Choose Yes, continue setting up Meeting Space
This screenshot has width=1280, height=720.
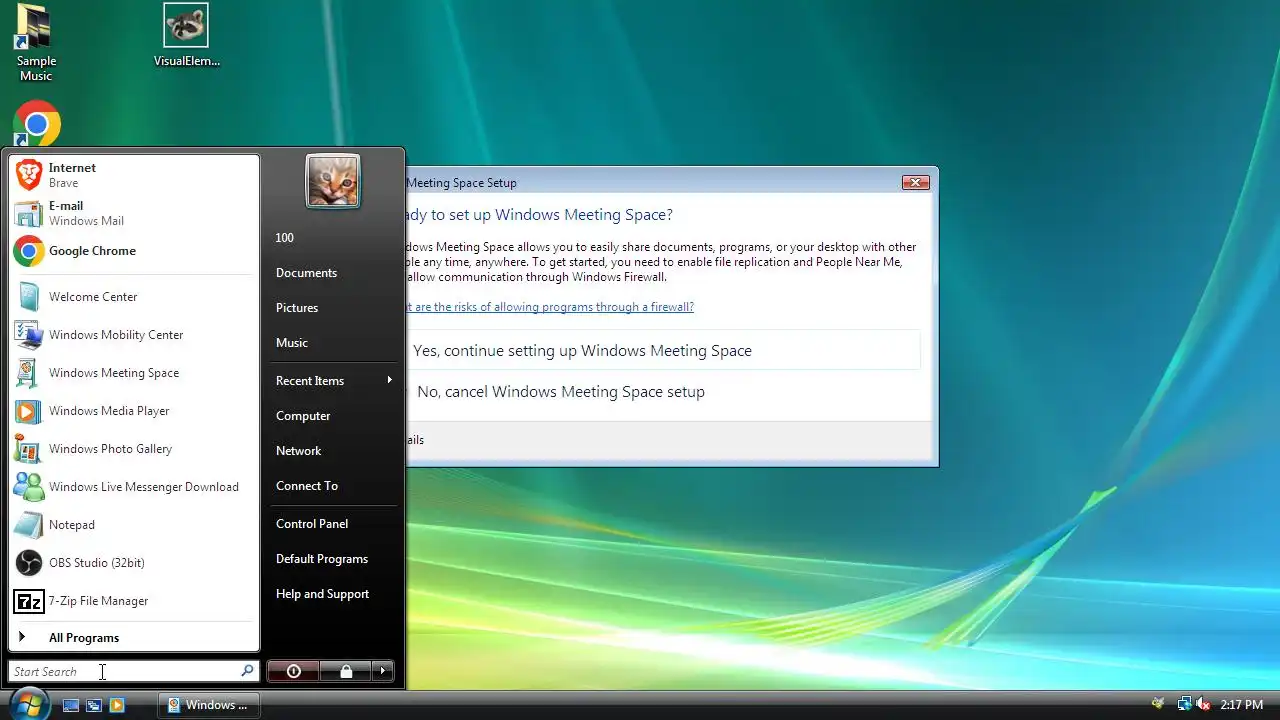(x=662, y=351)
